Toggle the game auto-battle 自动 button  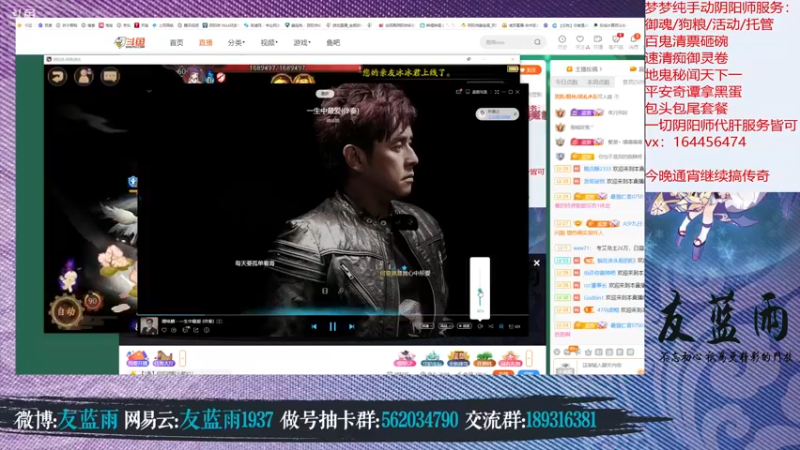click(66, 311)
